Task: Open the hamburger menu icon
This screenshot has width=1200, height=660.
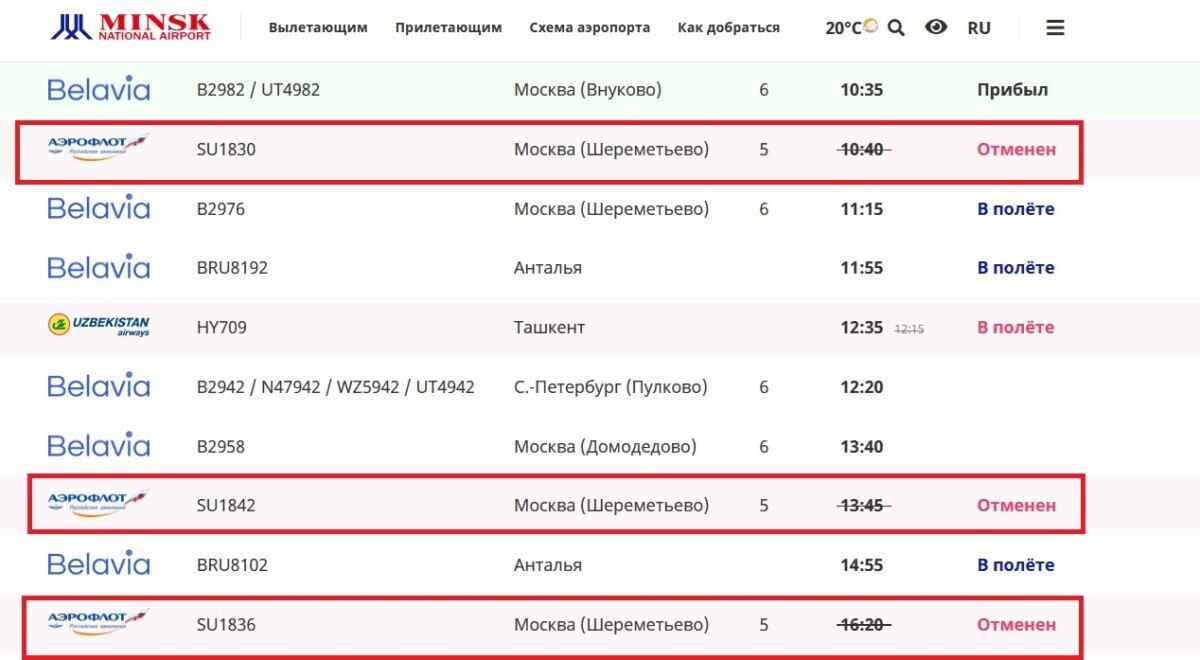Action: click(1055, 28)
